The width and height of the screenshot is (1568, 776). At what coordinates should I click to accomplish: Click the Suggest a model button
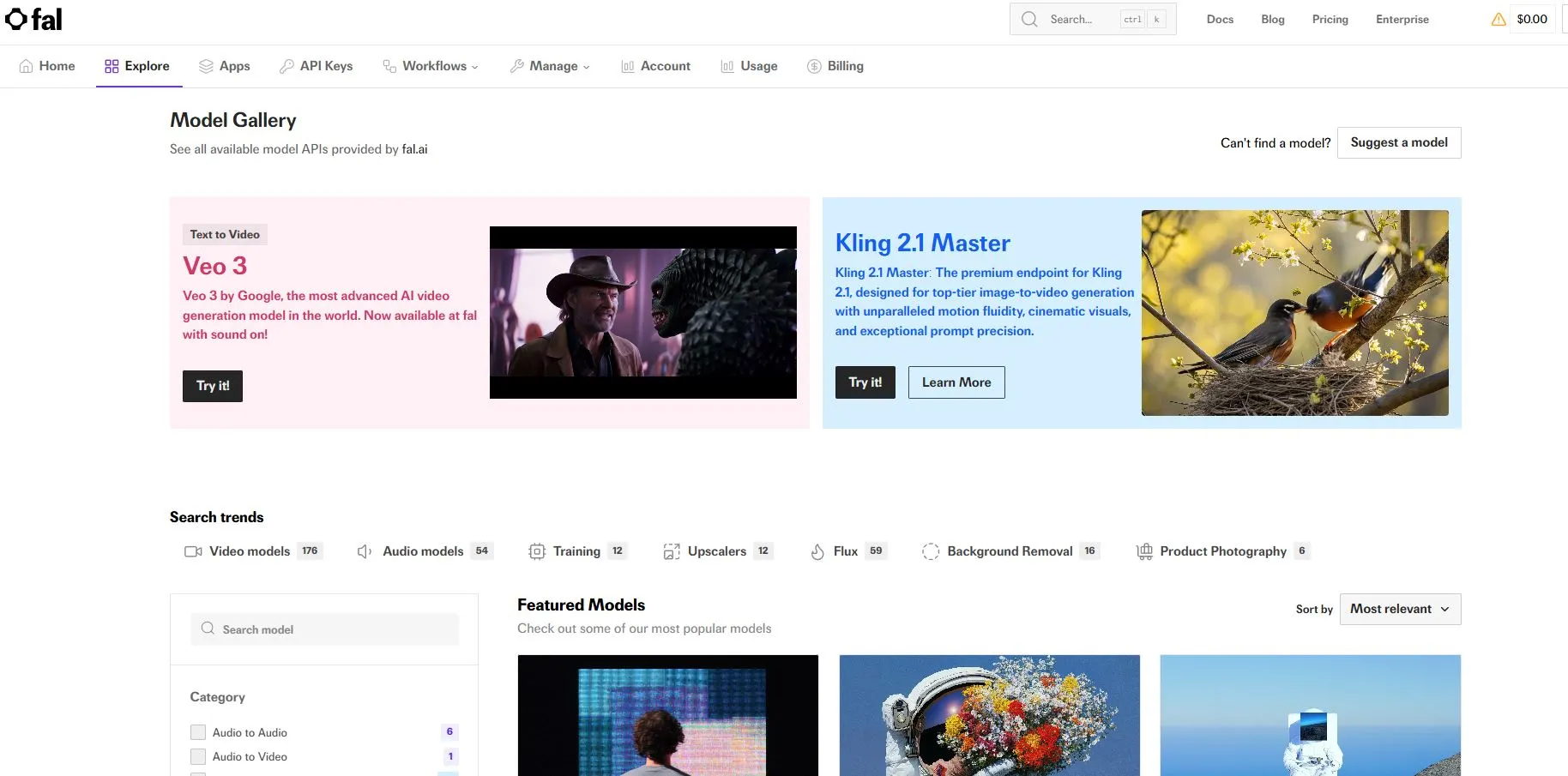(1399, 142)
